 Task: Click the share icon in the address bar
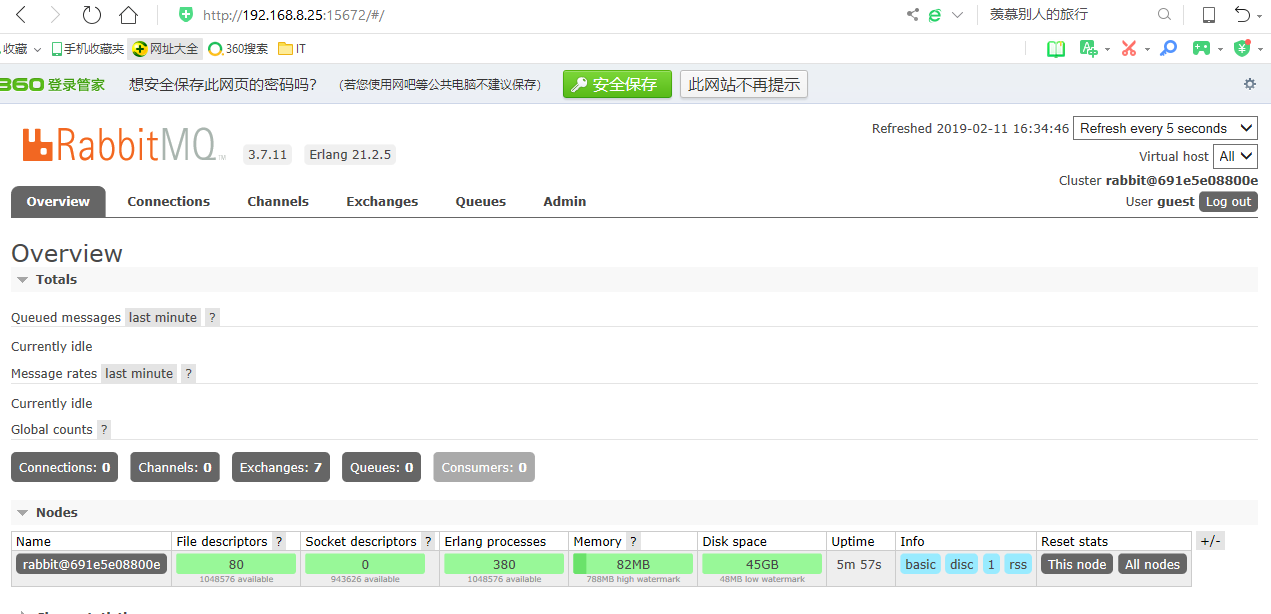912,15
